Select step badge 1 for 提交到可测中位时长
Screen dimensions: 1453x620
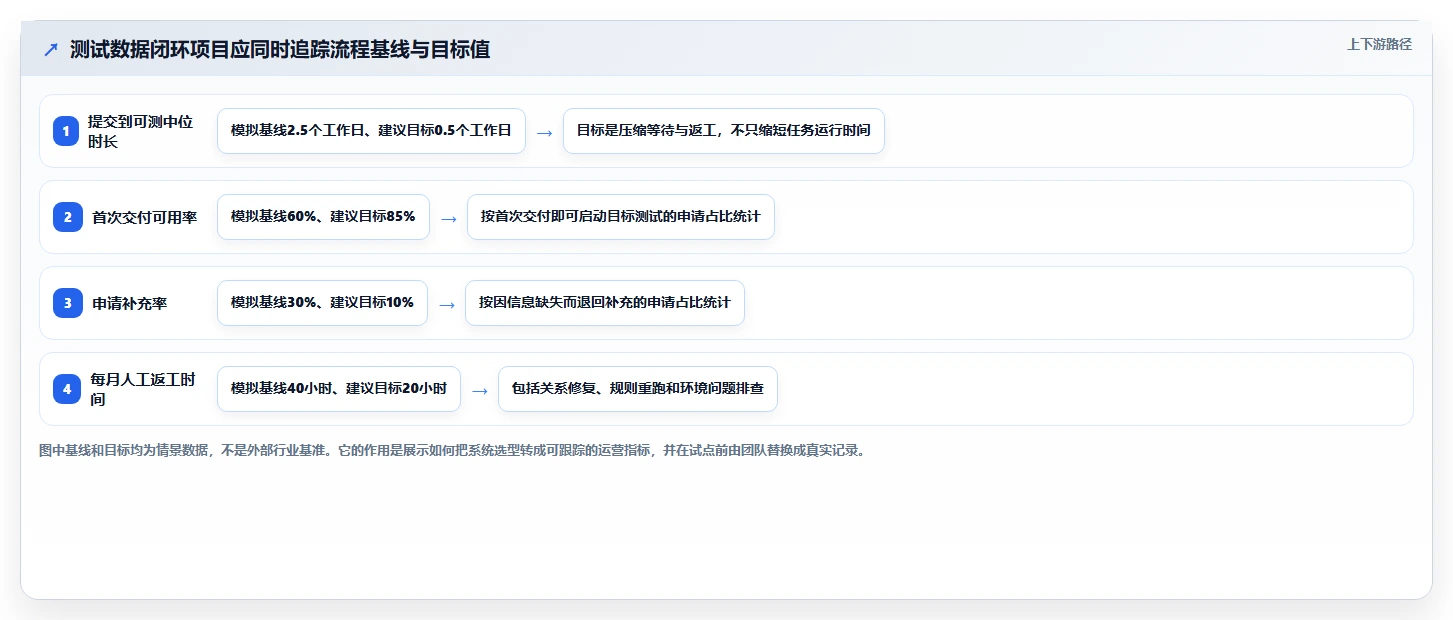[67, 131]
